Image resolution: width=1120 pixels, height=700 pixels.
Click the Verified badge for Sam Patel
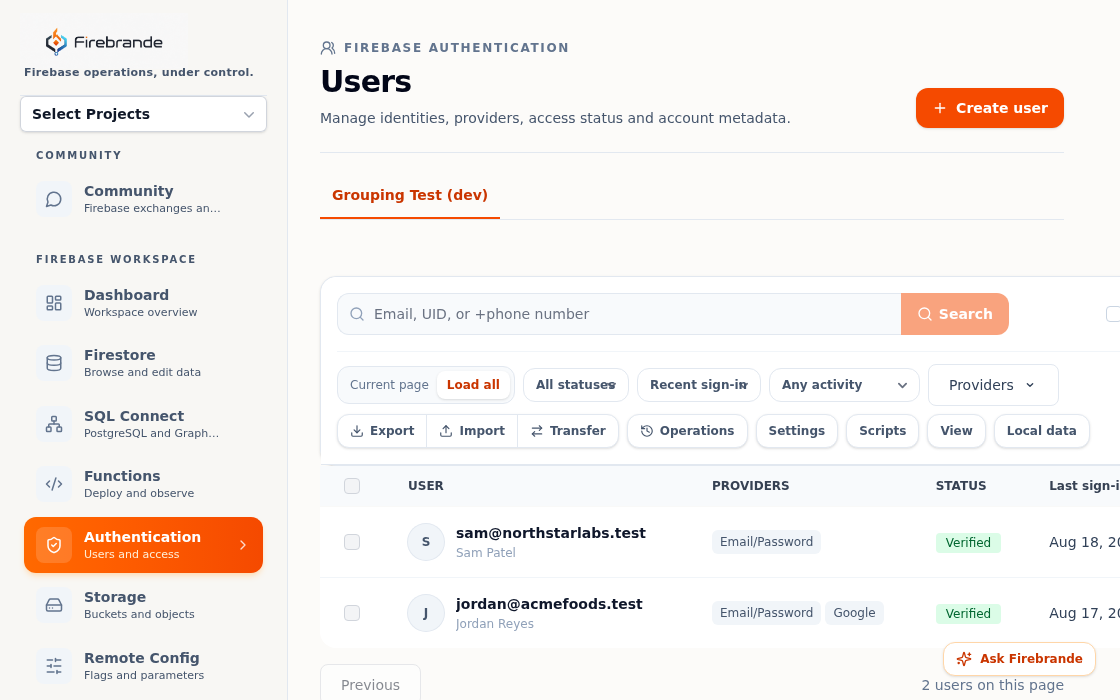[x=968, y=543]
